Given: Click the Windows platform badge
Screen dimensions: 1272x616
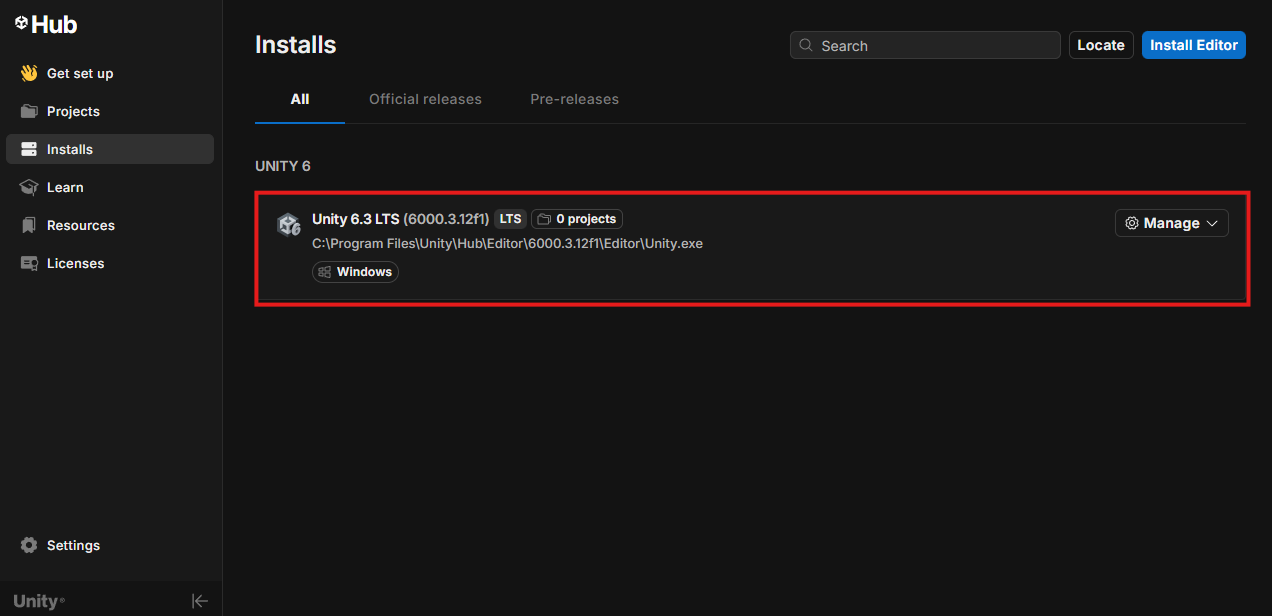Looking at the screenshot, I should (x=355, y=271).
